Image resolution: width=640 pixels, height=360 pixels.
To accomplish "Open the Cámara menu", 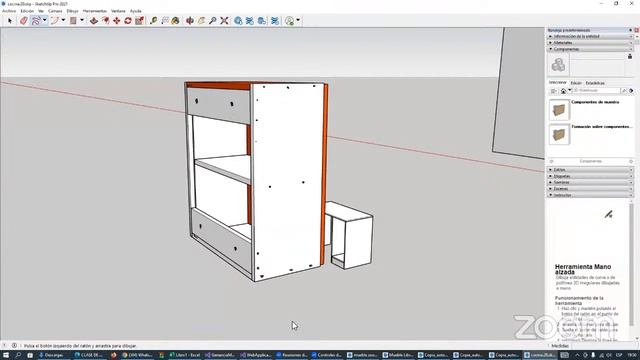I will point(55,11).
